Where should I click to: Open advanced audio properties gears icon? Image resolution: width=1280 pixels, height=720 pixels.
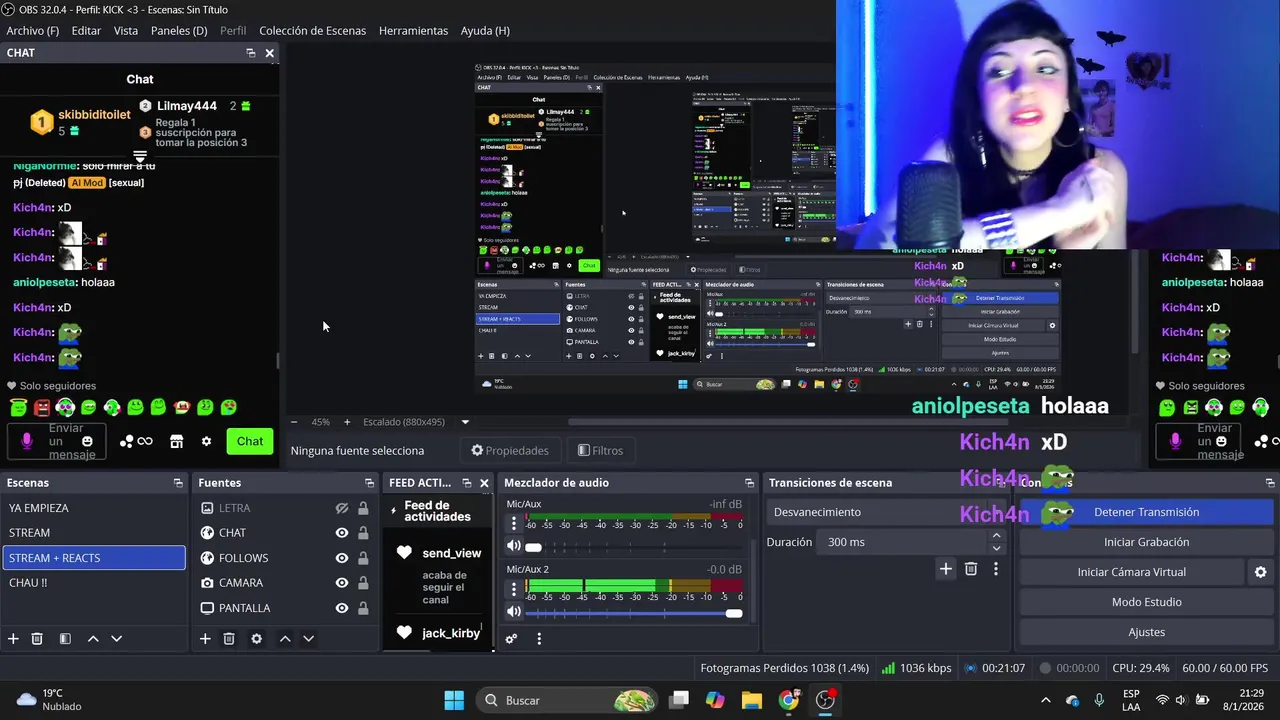[x=511, y=639]
